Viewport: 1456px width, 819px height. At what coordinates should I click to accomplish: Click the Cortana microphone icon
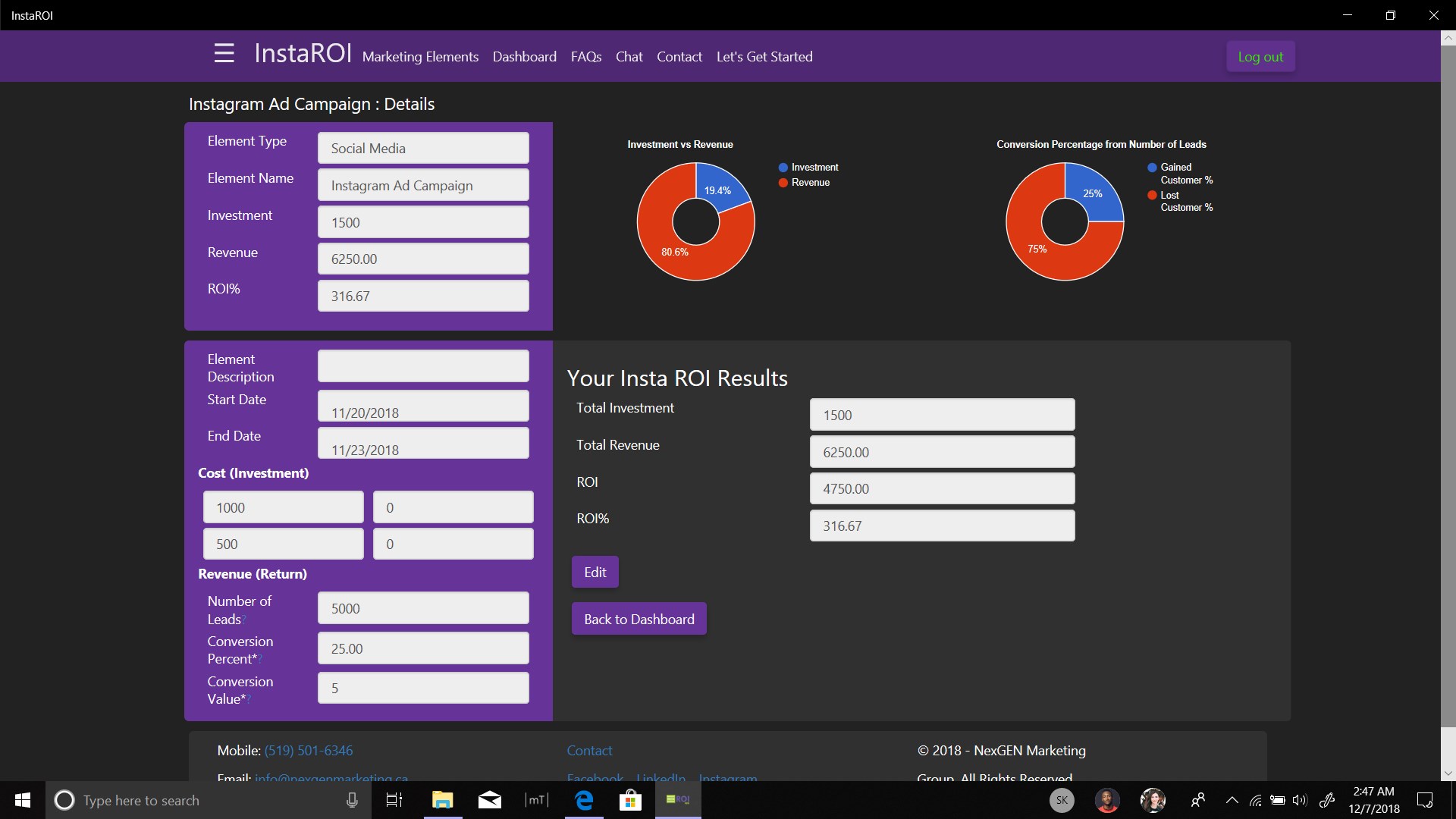tap(352, 800)
